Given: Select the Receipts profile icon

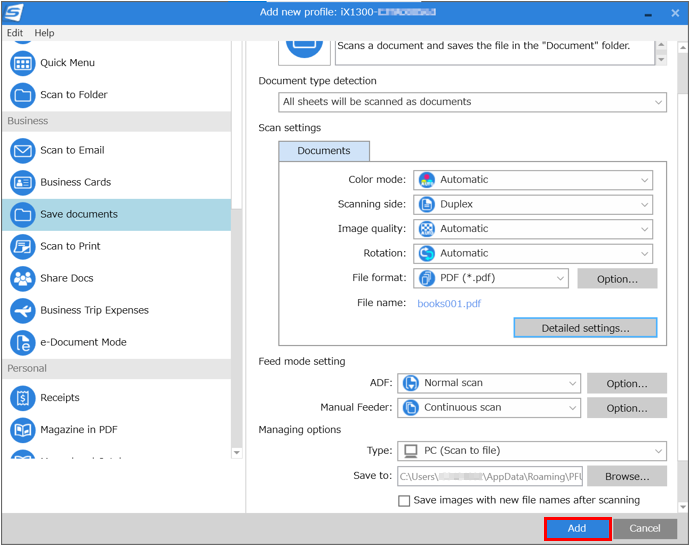Looking at the screenshot, I should click(22, 398).
